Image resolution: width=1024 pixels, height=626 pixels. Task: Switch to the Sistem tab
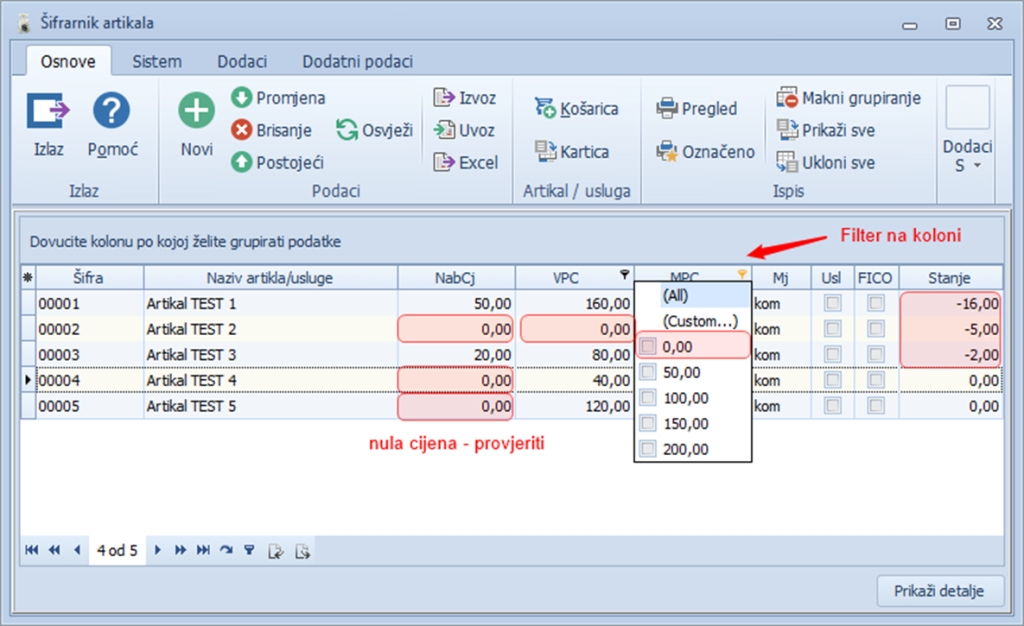point(157,62)
